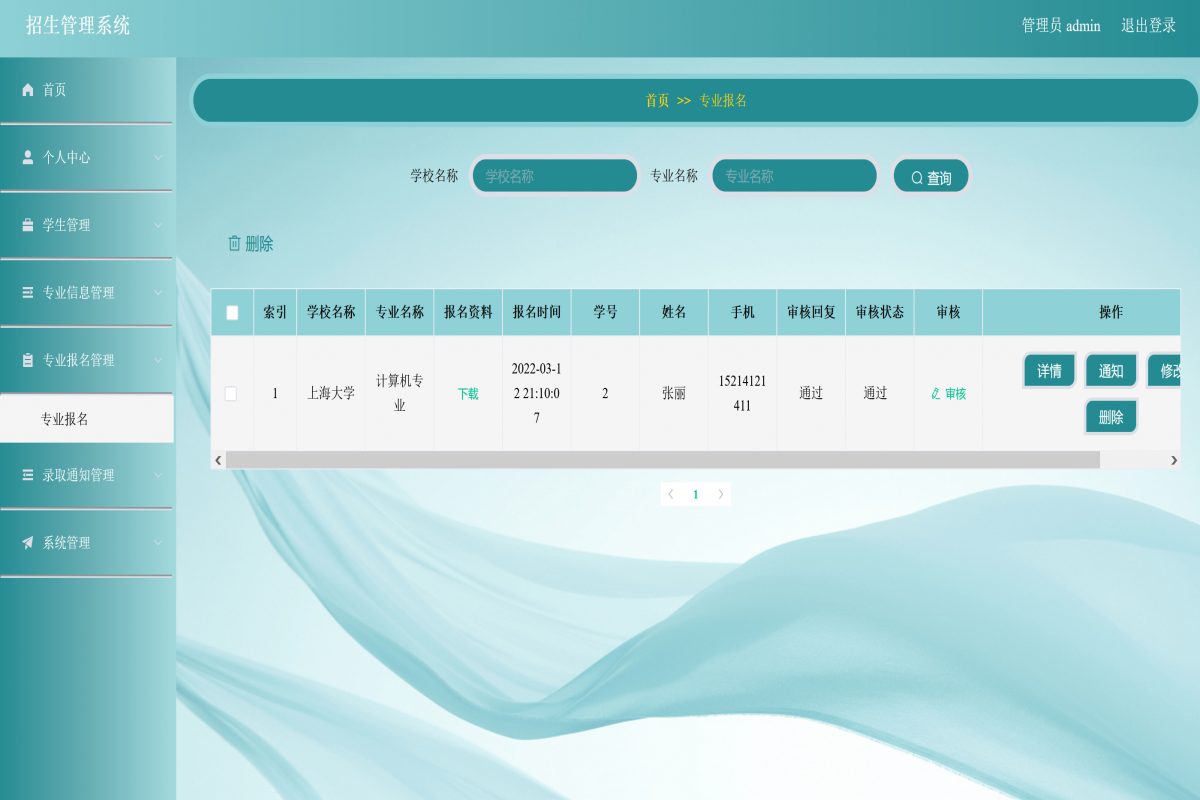This screenshot has height=800, width=1200.
Task: Open 详情 for the 上海大学 row
Action: tap(1049, 371)
